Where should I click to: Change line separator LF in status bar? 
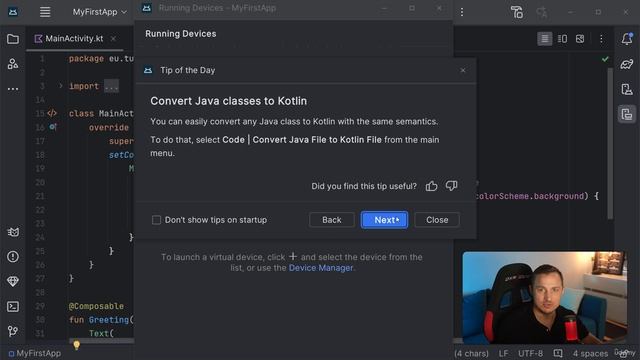[503, 353]
